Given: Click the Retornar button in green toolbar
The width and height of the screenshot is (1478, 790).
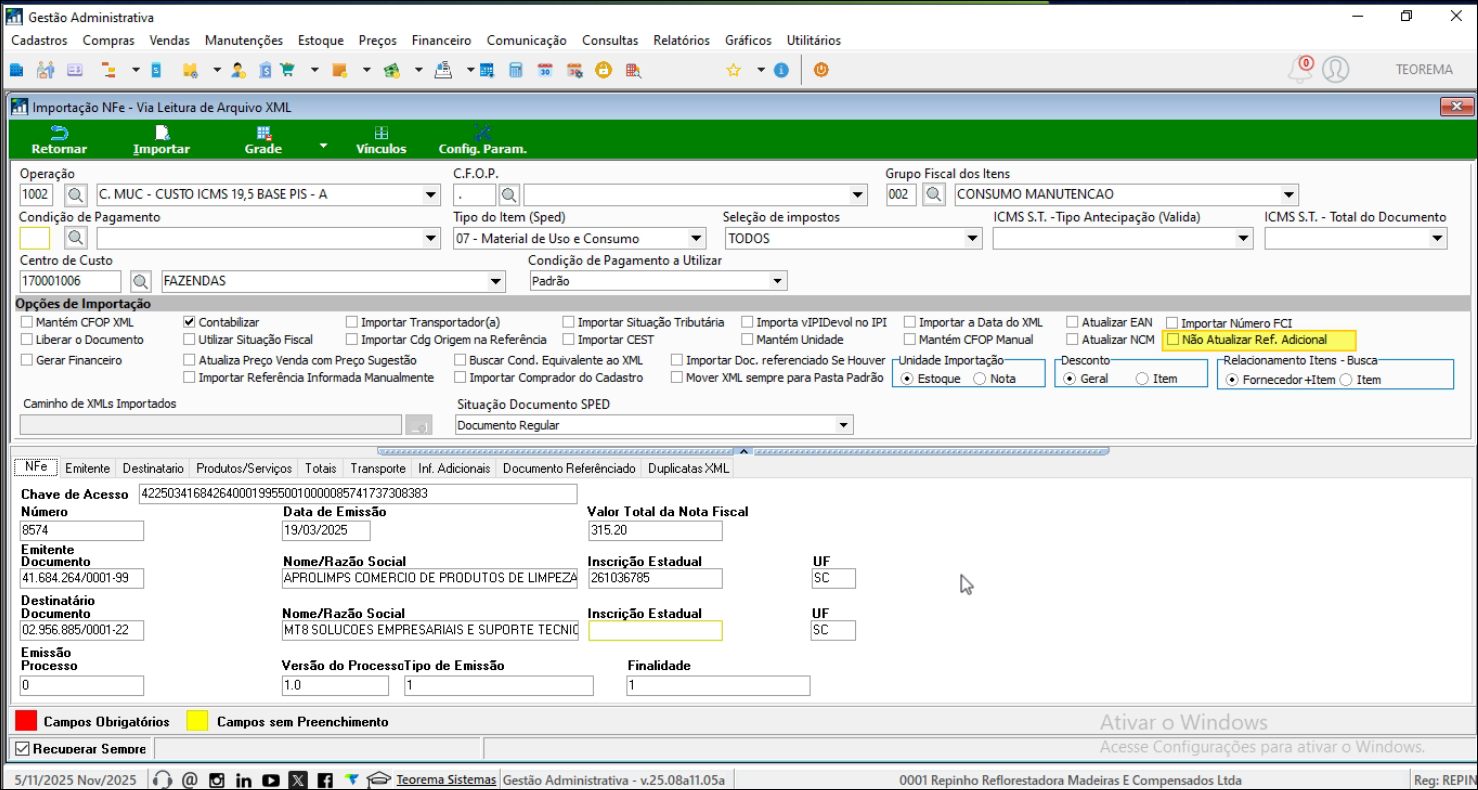Looking at the screenshot, I should tap(59, 140).
